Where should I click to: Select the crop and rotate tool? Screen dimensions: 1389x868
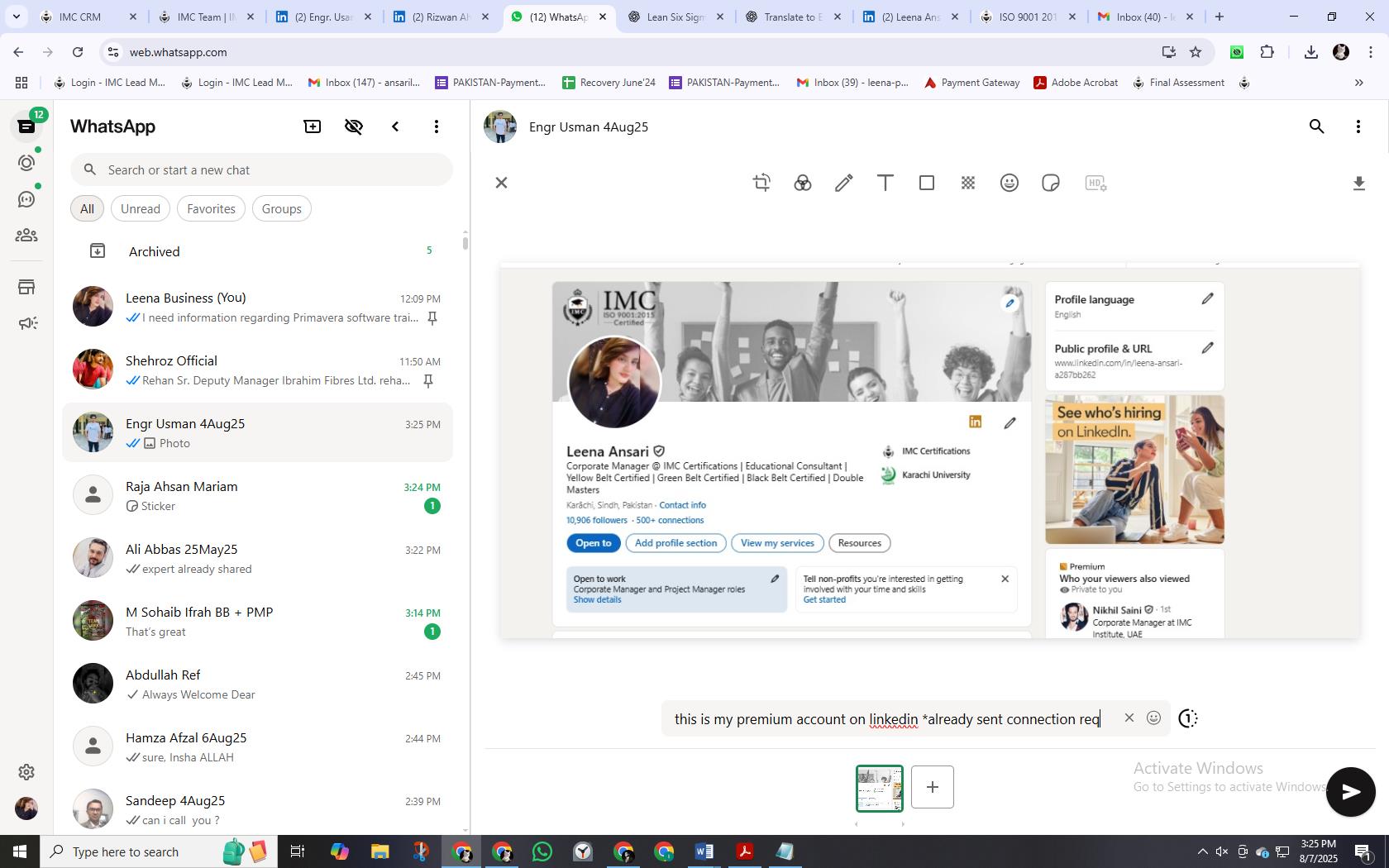(761, 183)
